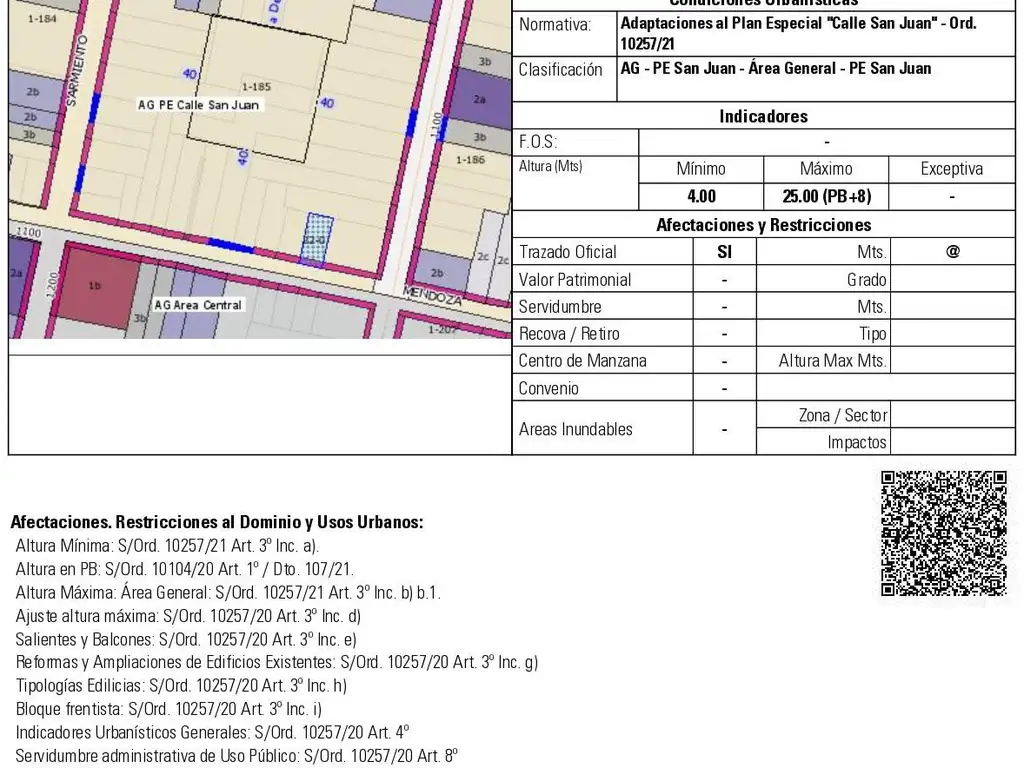Click the SI value for Trazado Oficial

tap(724, 252)
